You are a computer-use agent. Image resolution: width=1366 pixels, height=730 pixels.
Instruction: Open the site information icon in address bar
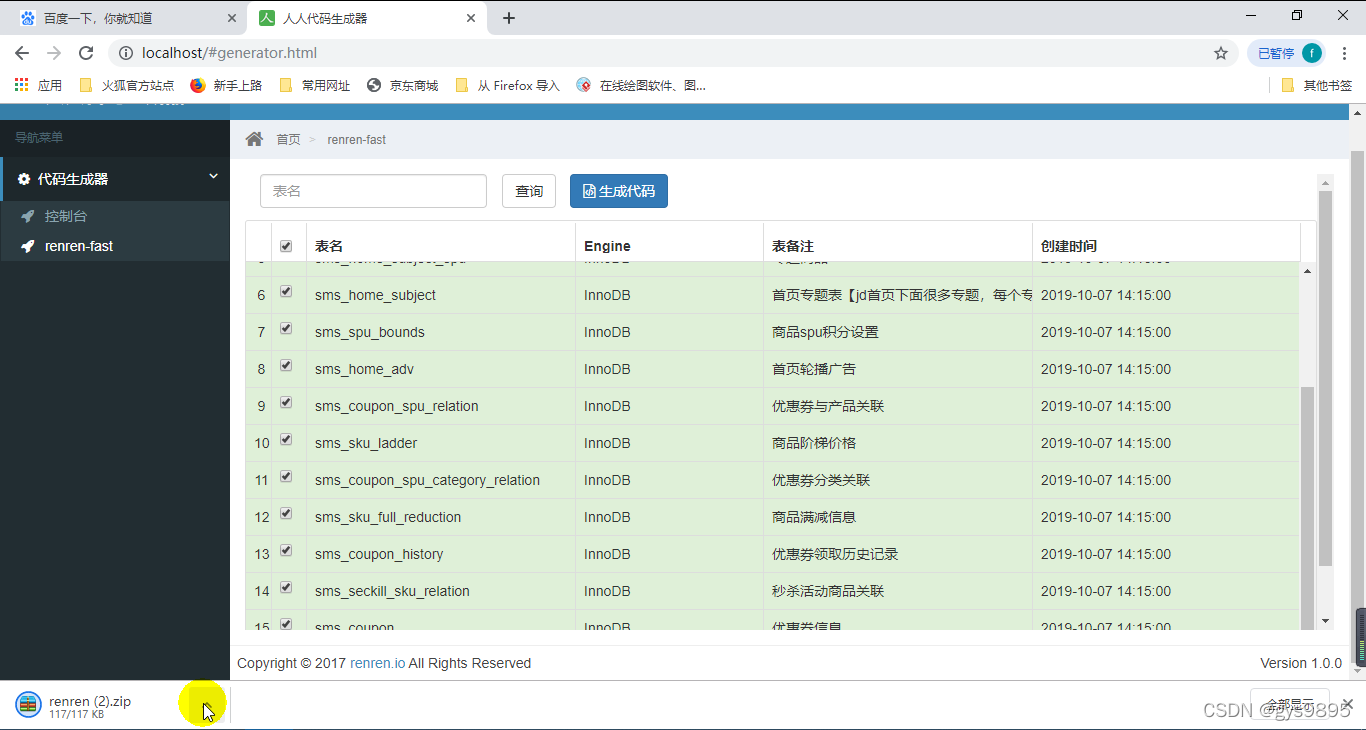tap(126, 53)
